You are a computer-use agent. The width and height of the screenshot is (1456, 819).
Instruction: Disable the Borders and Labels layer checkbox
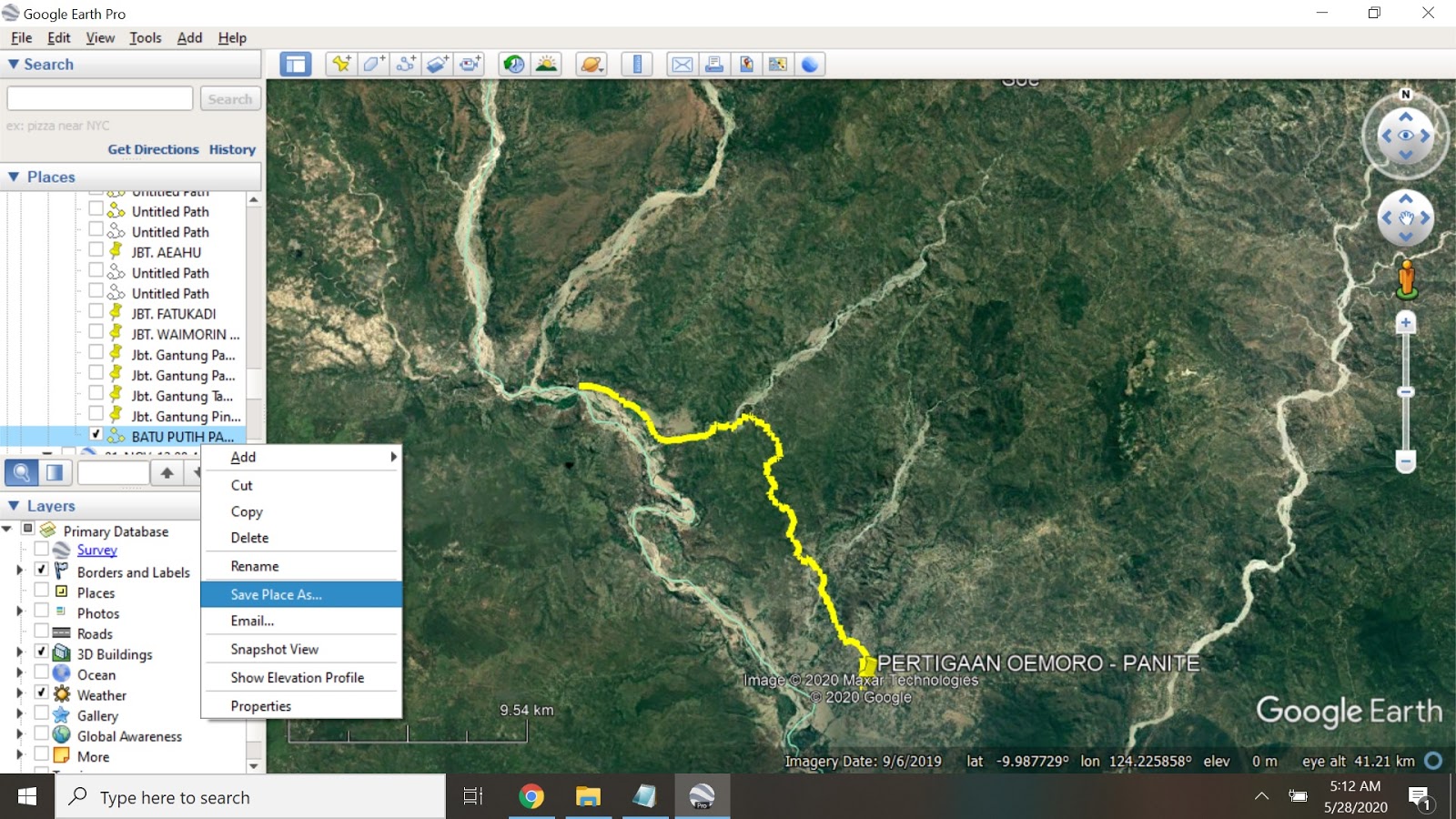(41, 570)
